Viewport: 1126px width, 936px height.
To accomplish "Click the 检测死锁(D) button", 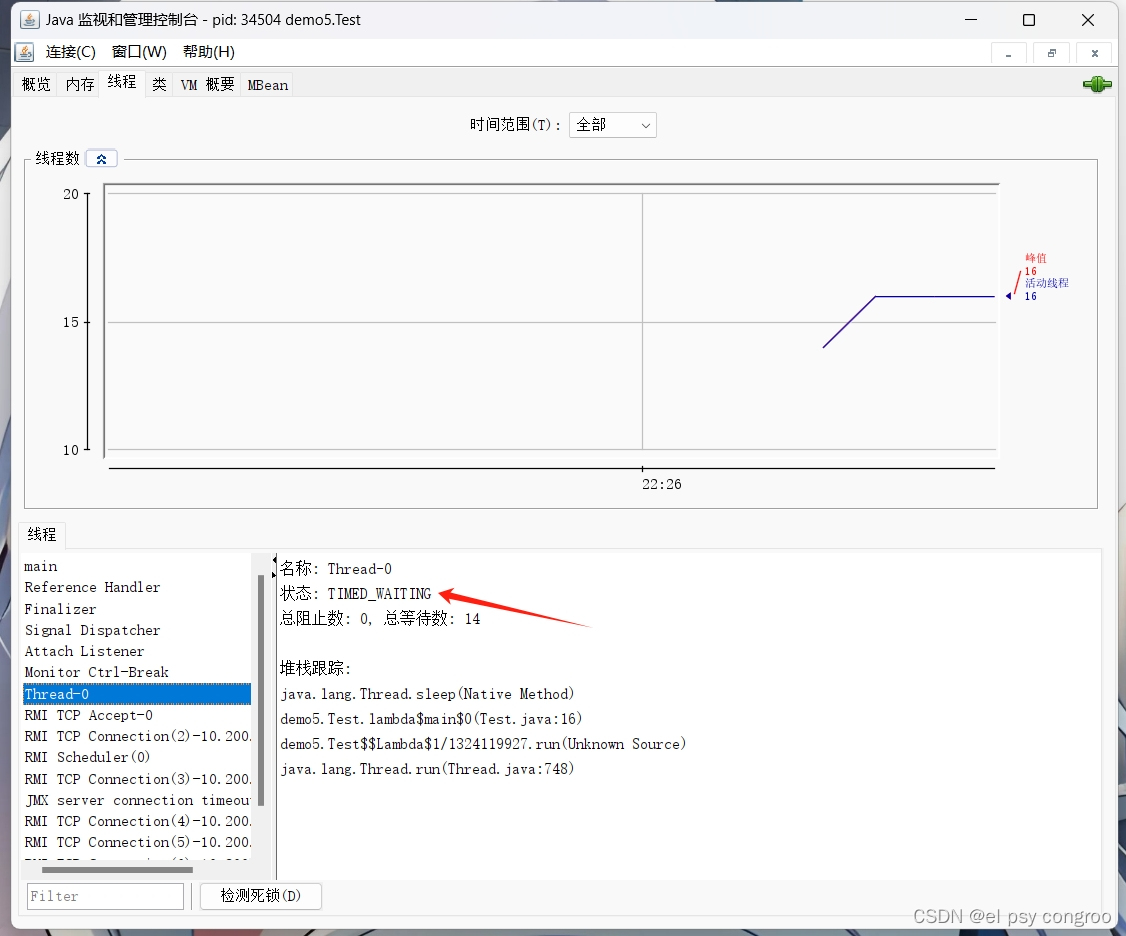I will click(x=260, y=896).
